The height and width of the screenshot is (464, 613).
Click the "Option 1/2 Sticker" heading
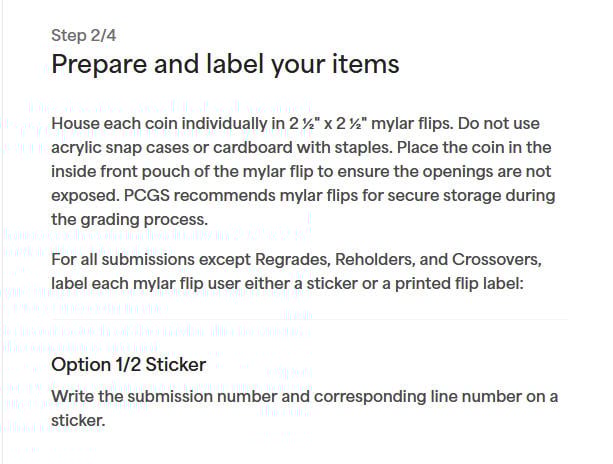coord(129,365)
